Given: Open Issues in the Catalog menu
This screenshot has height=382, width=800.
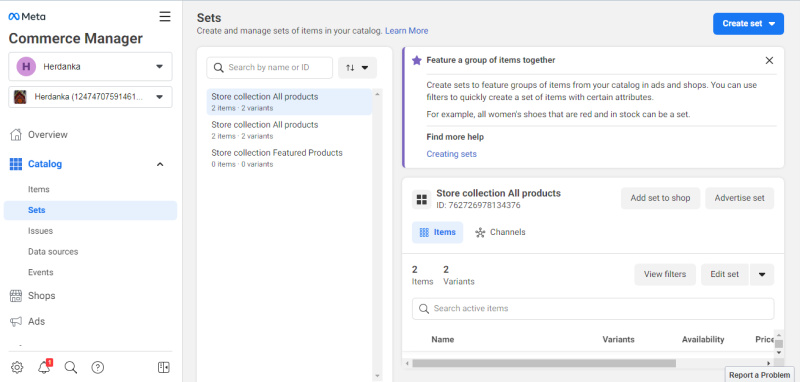Looking at the screenshot, I should tap(40, 231).
